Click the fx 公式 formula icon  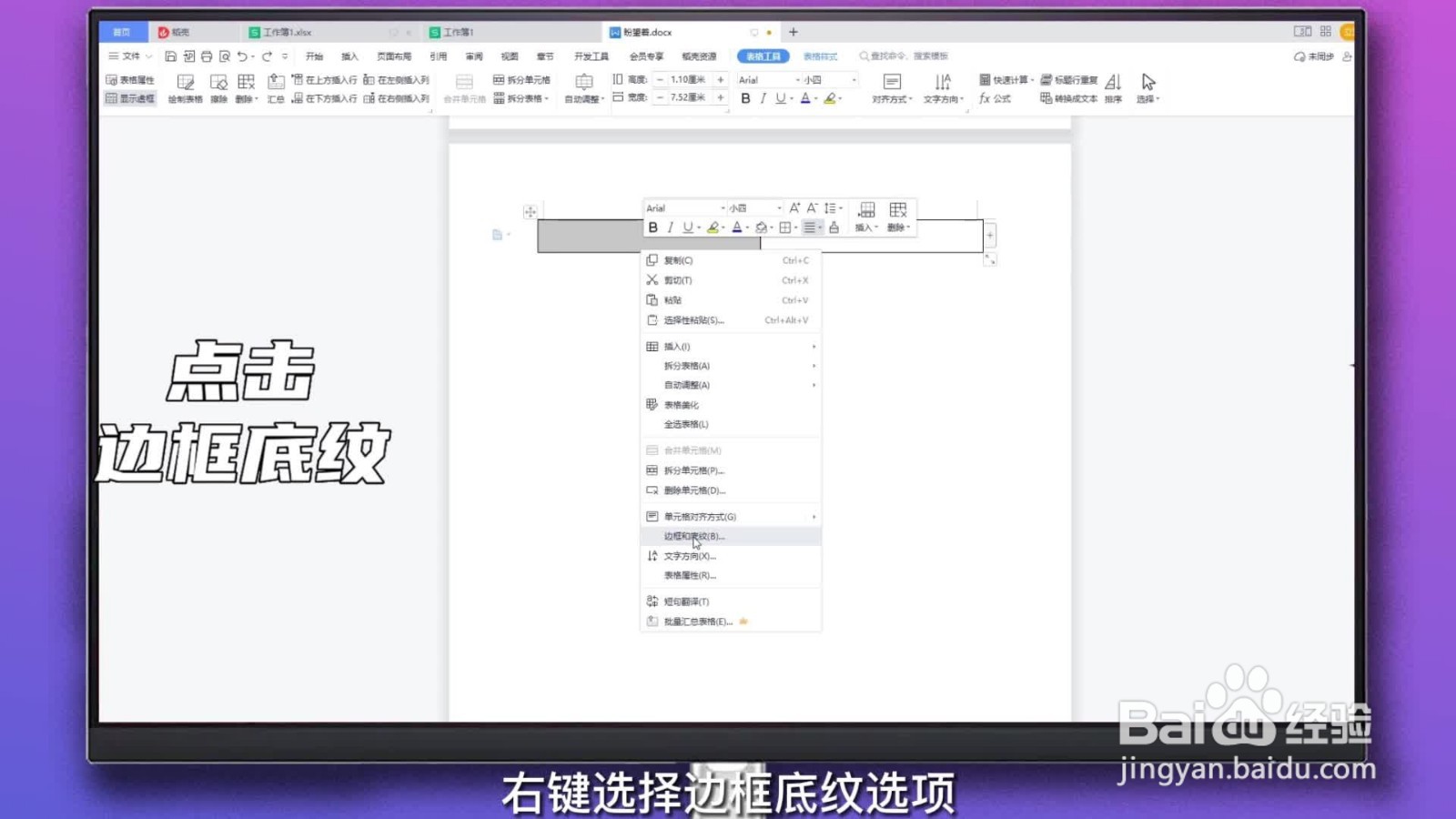pyautogui.click(x=994, y=98)
